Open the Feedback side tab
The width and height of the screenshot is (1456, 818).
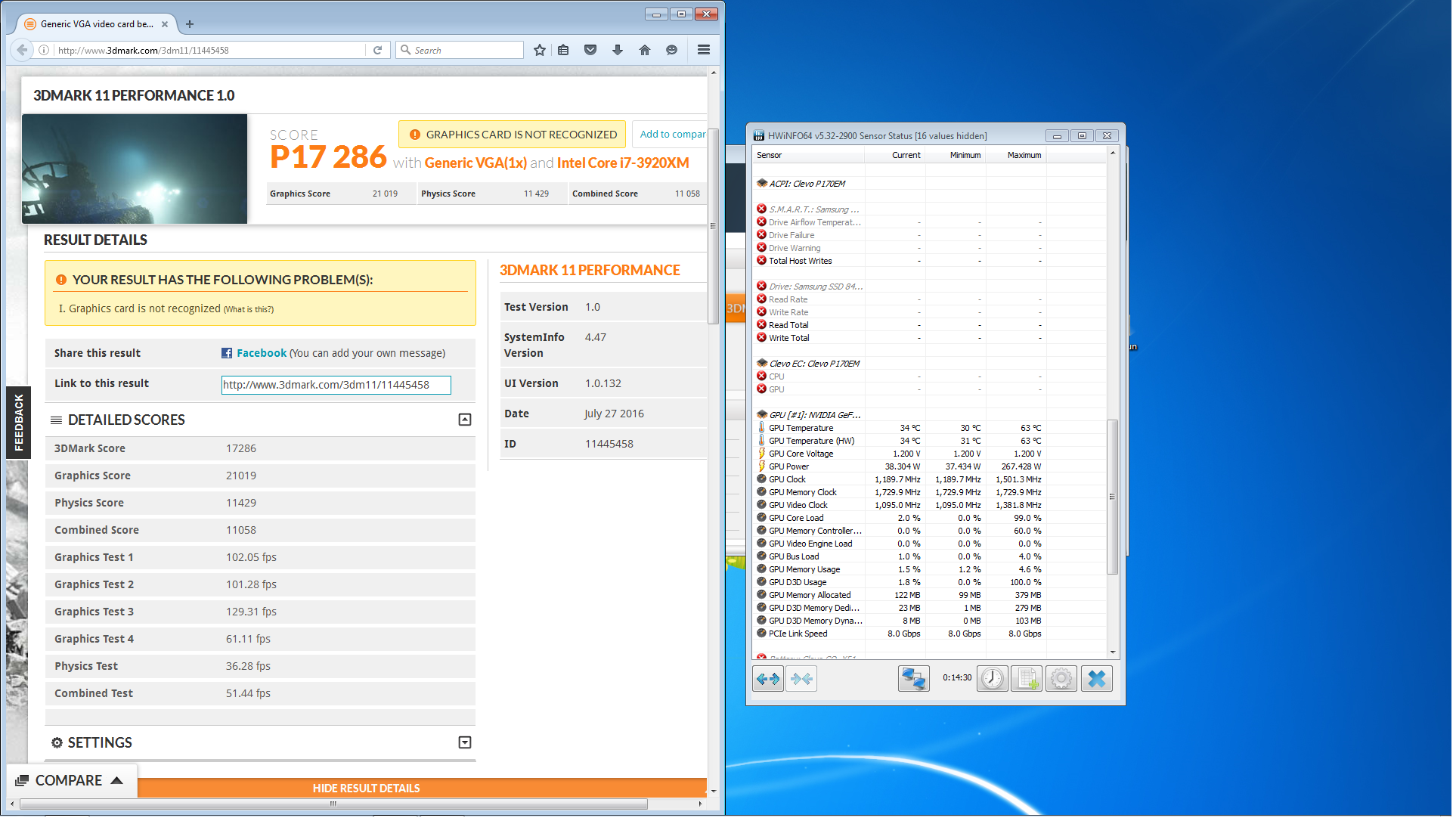19,423
